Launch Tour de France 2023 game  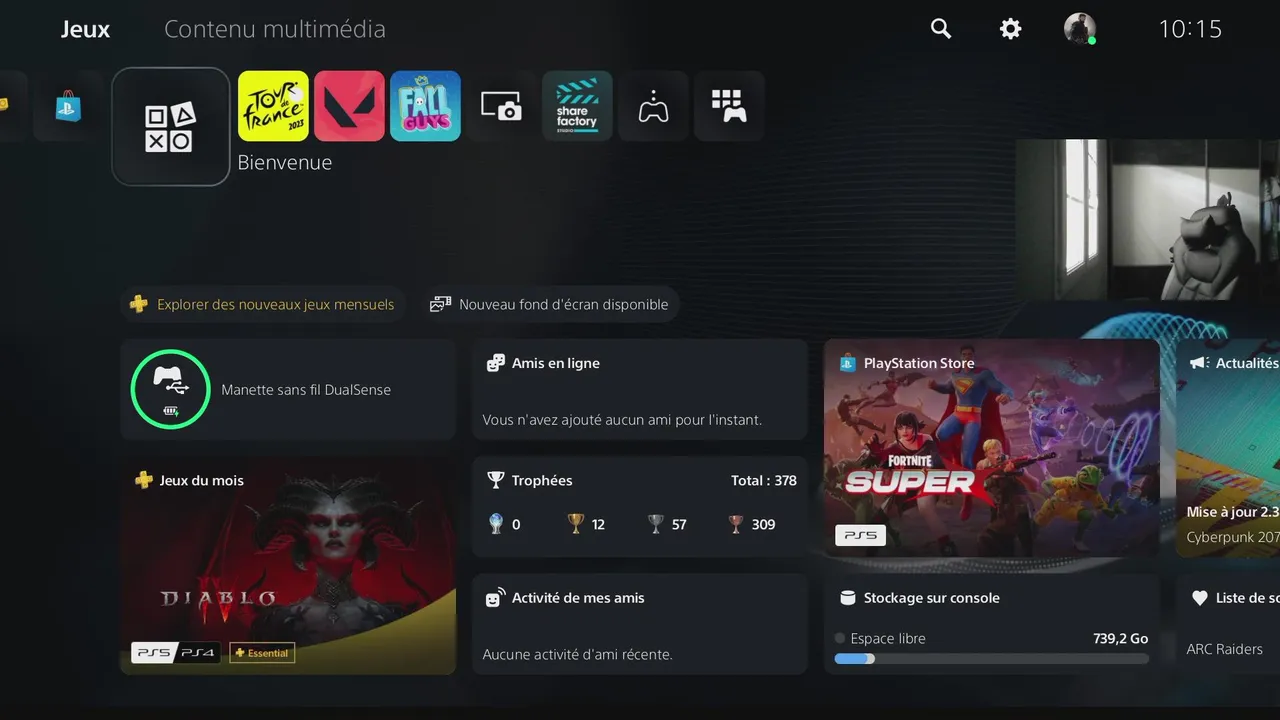tap(273, 105)
